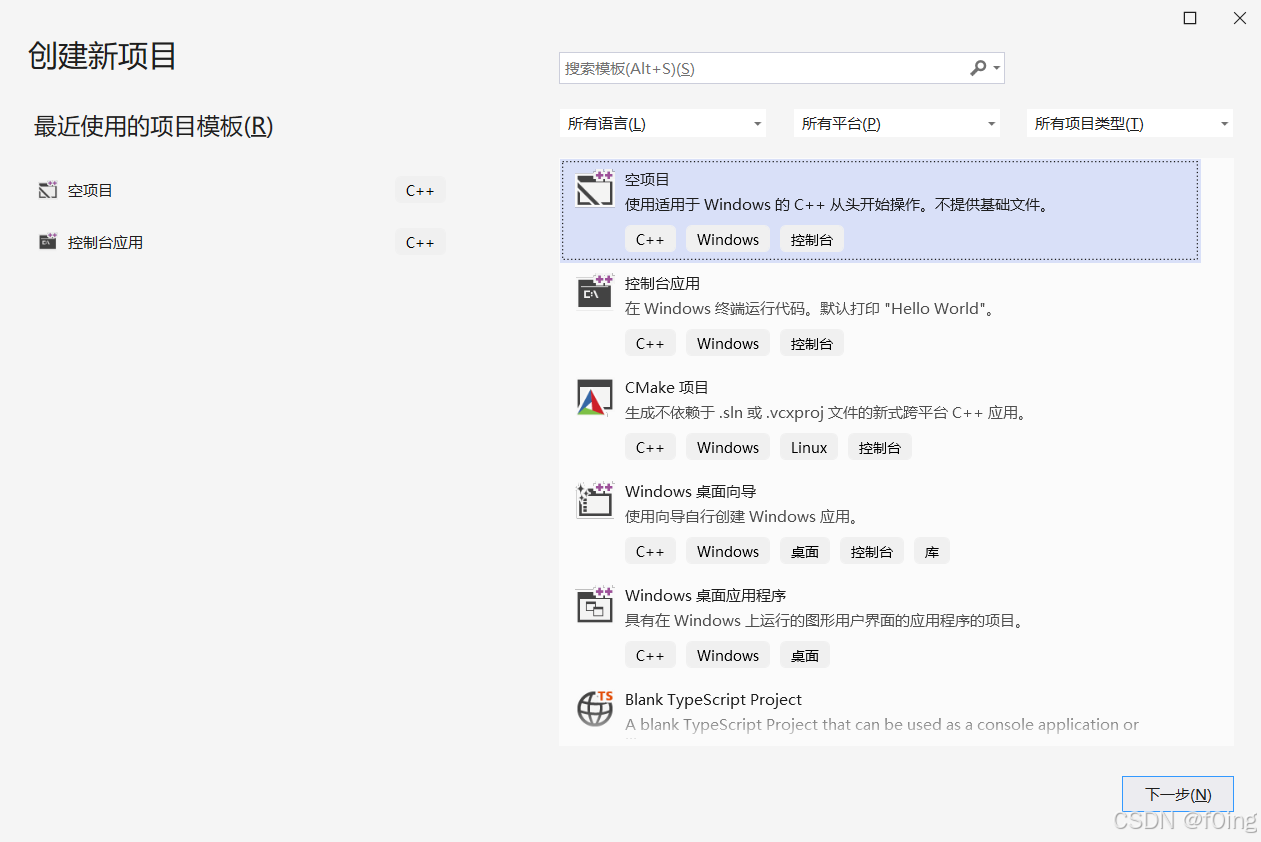Click the 控制台 tag under Windows 桌面向导
The height and width of the screenshot is (842, 1261).
[872, 551]
